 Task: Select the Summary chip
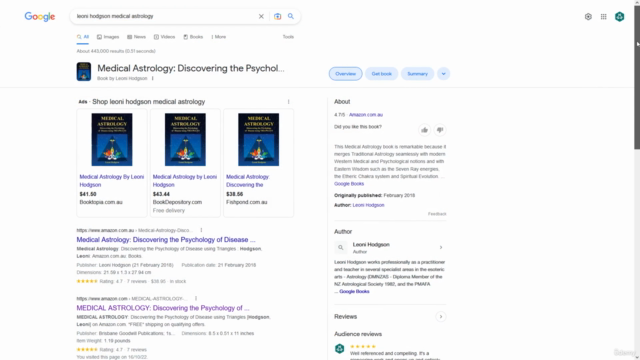pos(417,74)
